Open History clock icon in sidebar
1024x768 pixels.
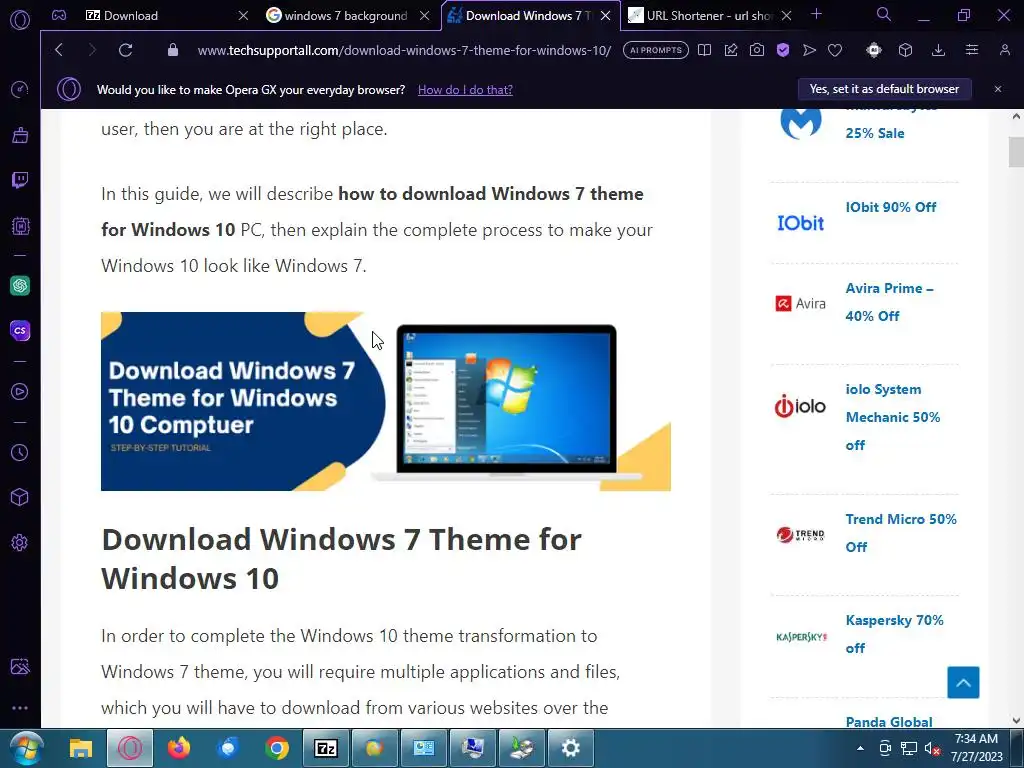(x=20, y=453)
